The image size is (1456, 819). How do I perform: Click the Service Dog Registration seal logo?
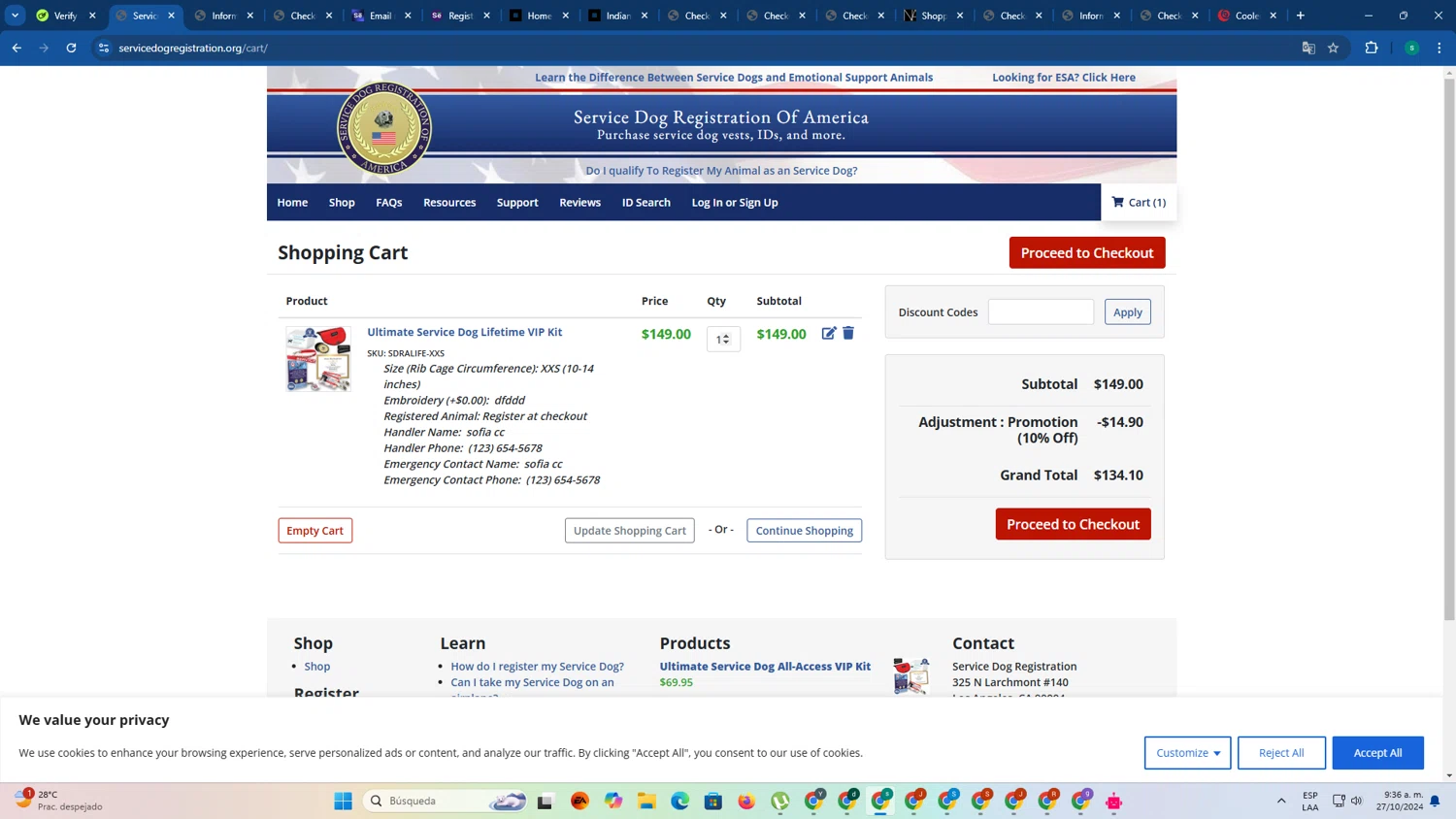[384, 128]
